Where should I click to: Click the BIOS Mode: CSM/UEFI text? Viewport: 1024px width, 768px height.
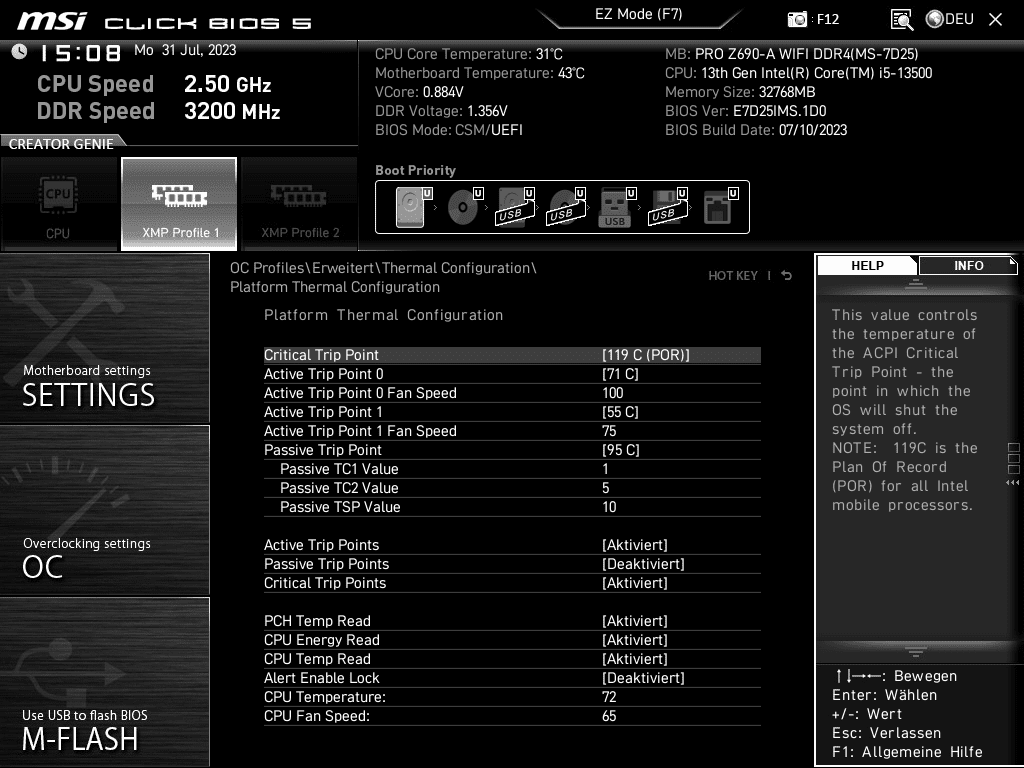(449, 130)
